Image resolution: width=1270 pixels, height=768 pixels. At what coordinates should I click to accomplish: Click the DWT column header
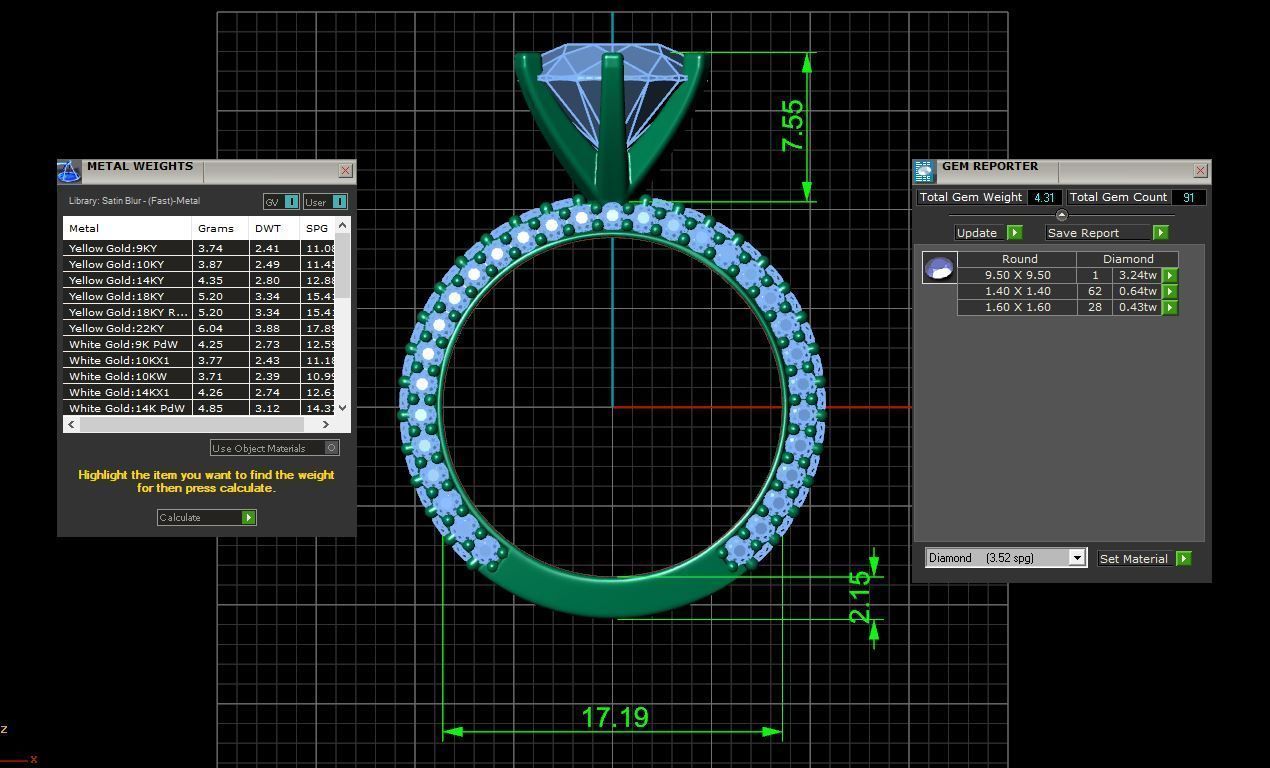click(x=274, y=228)
